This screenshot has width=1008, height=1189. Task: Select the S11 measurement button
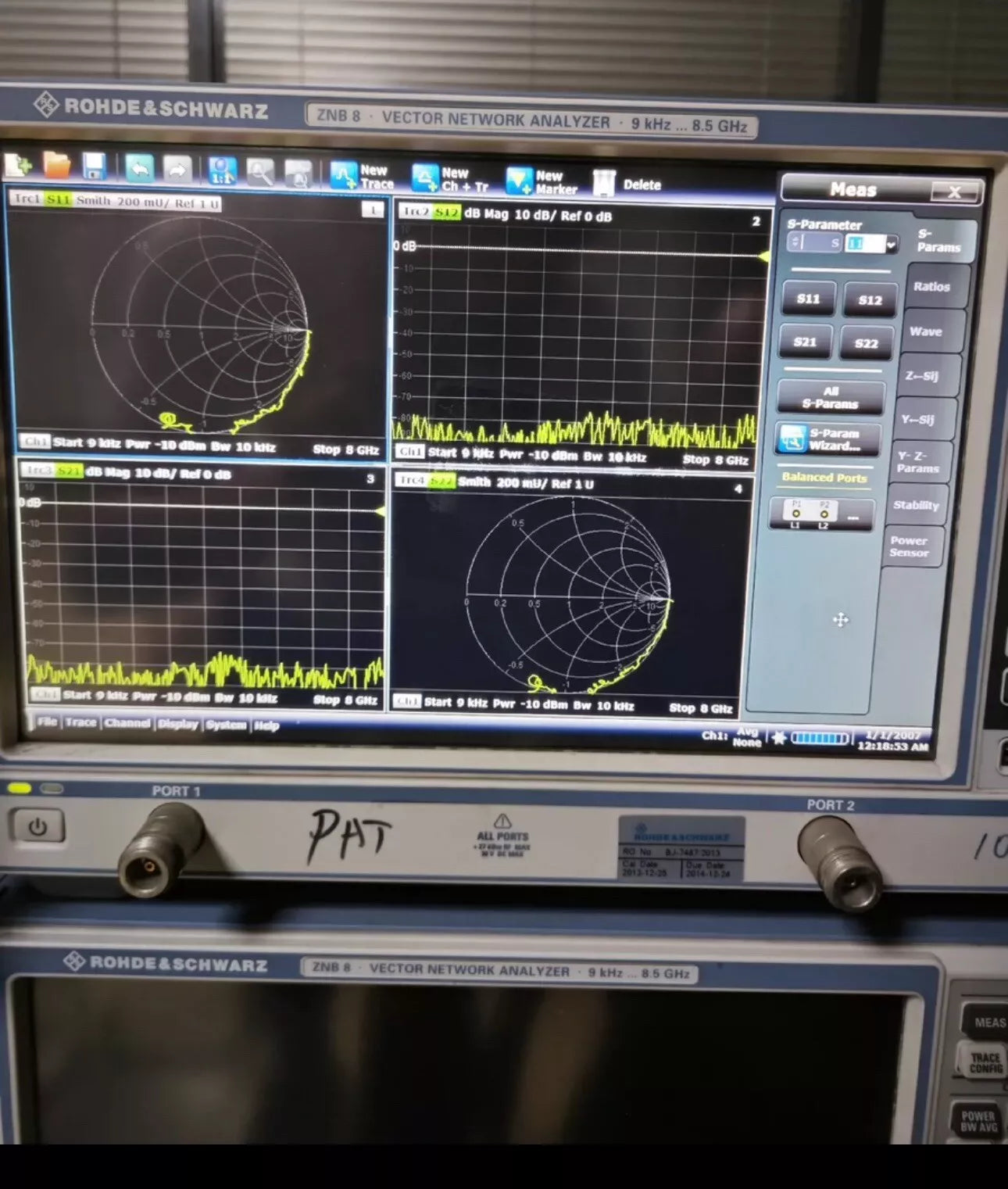pos(808,299)
